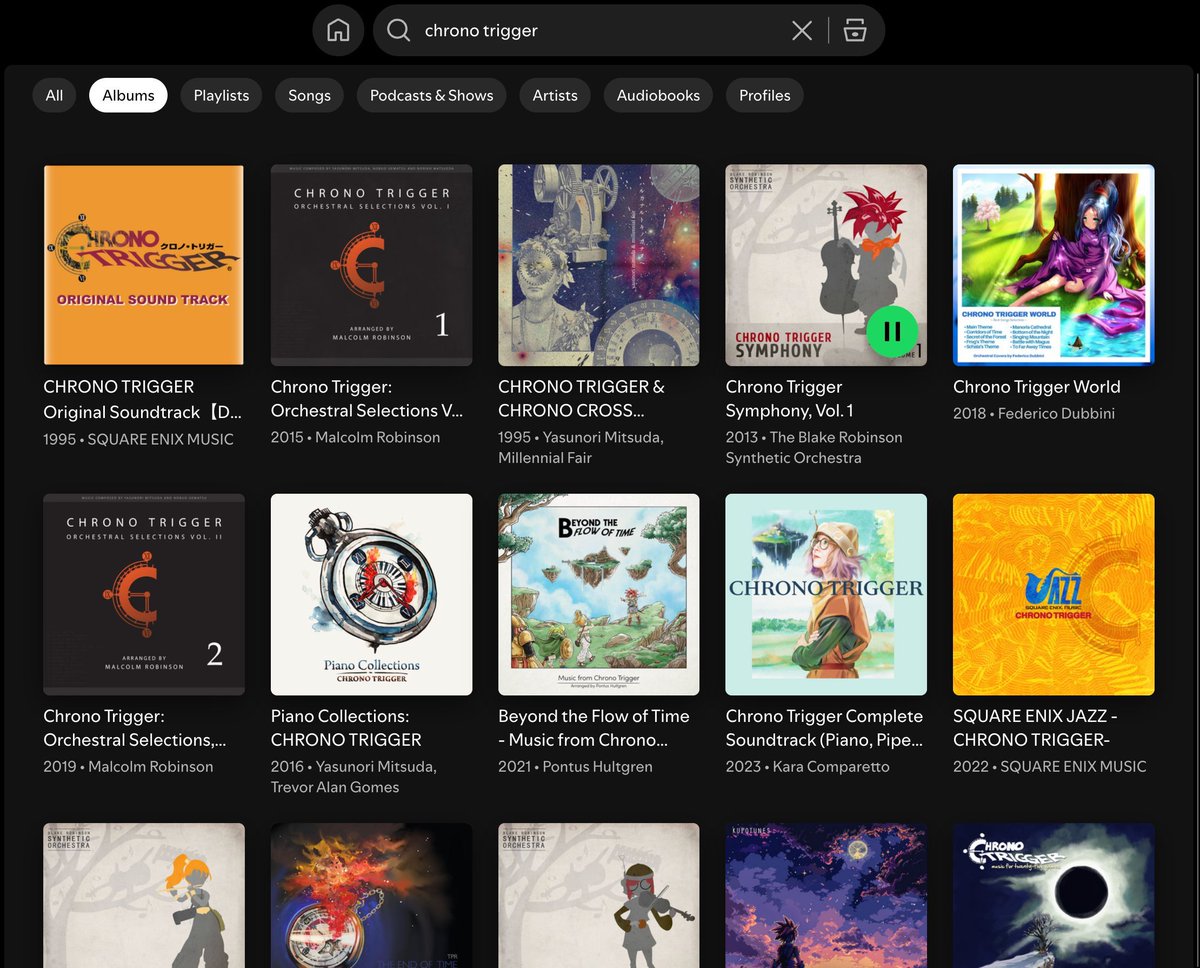Open the Podcasts & Shows filter

(431, 95)
